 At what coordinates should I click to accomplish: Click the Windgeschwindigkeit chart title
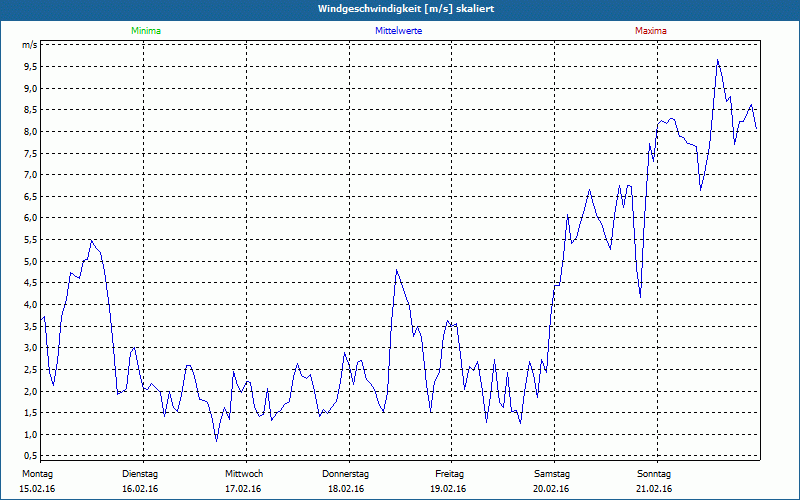pyautogui.click(x=406, y=9)
